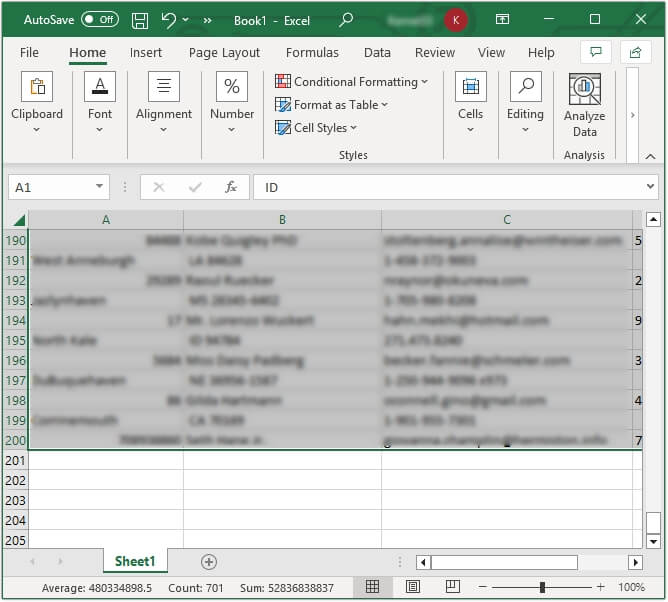Open Conditional Formatting dropdown
The image size is (668, 602).
coord(351,81)
